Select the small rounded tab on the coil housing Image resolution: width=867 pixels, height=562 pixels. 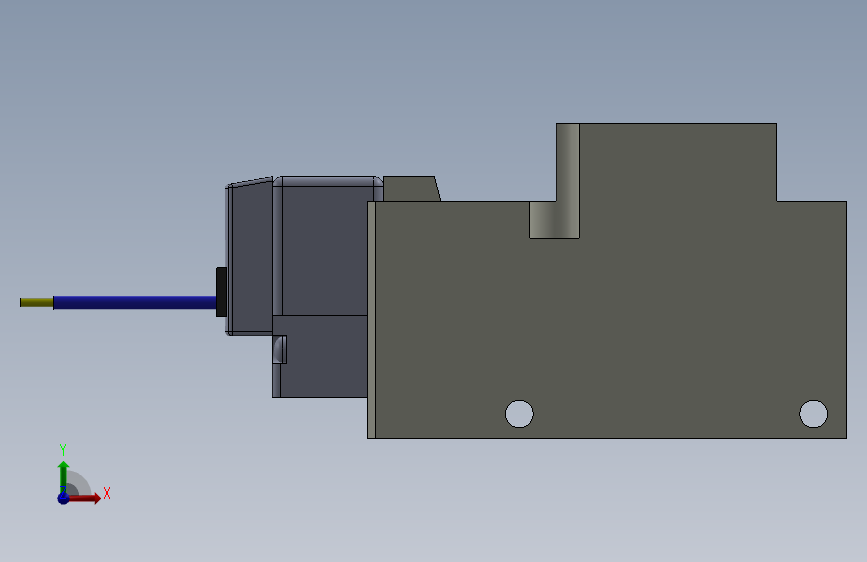[x=280, y=350]
